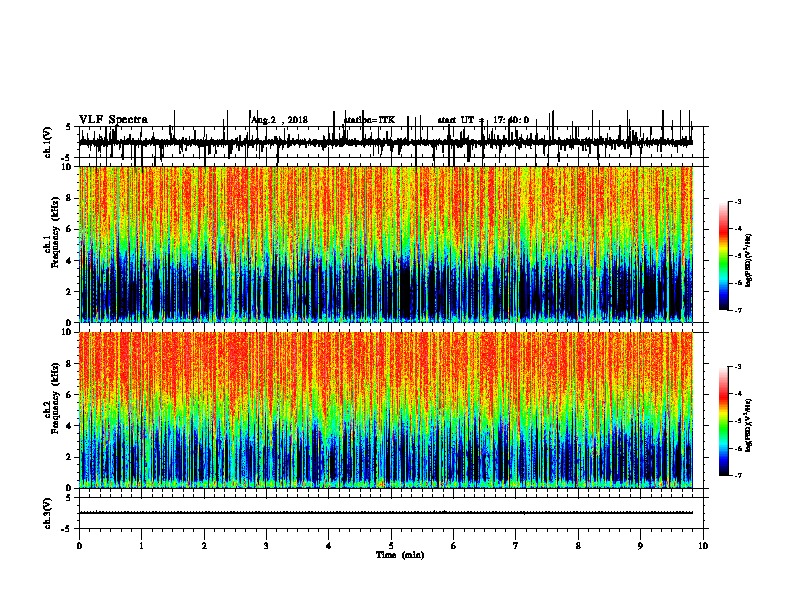Click time axis tick label "1"

coord(141,546)
